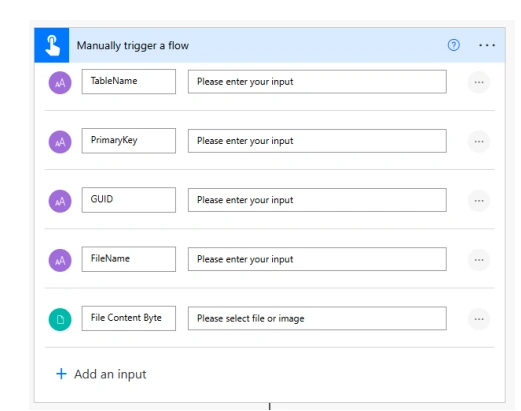Open help for Manually trigger a flow
The width and height of the screenshot is (521, 411).
453,45
